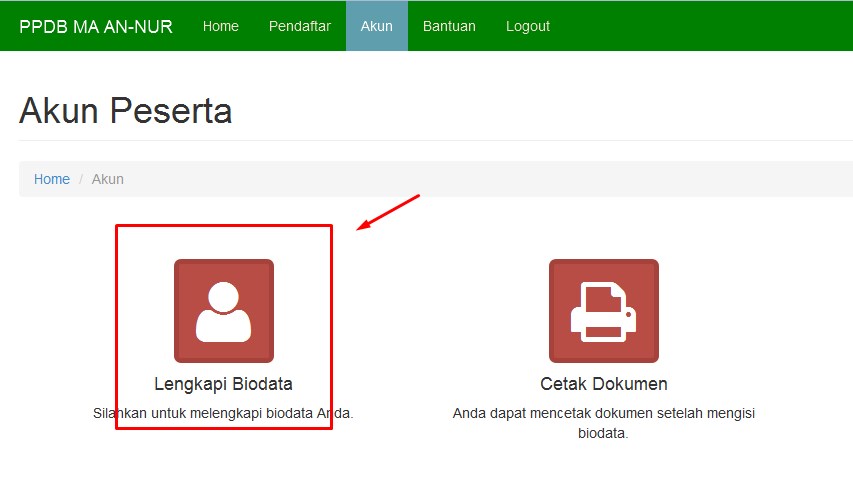
Task: Click the Lengkapi Biodata user icon
Action: (224, 310)
